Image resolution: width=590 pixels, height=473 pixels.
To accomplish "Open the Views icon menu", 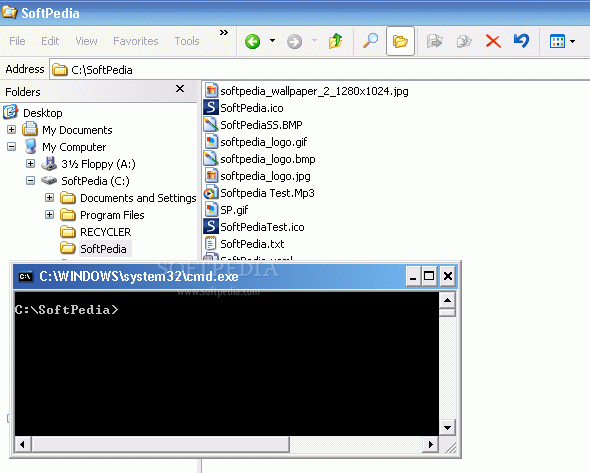I will pos(562,41).
